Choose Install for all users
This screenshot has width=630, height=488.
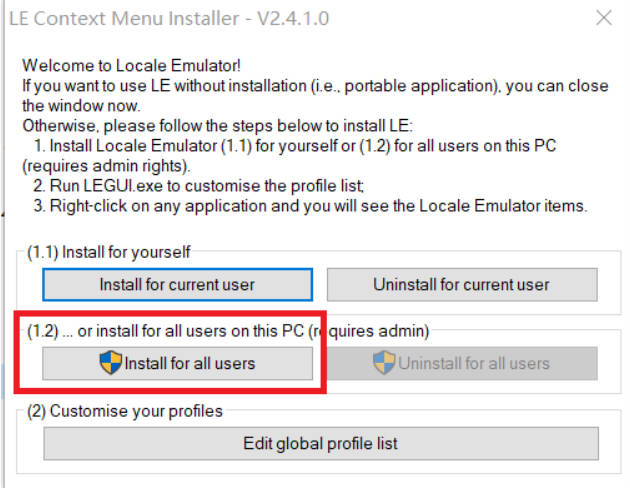coord(178,363)
